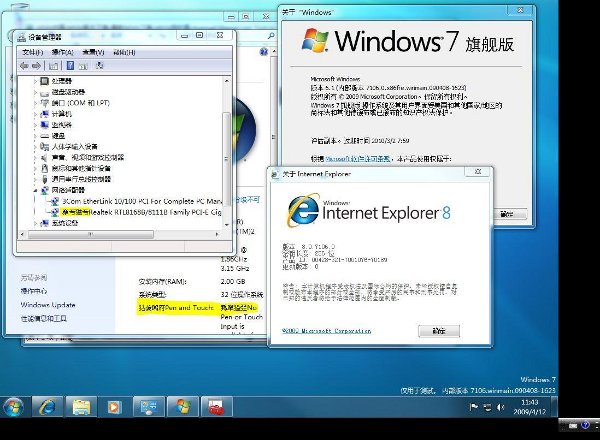Click Back arrow in Device Manager toolbar
This screenshot has height=440, width=600.
pyautogui.click(x=24, y=66)
